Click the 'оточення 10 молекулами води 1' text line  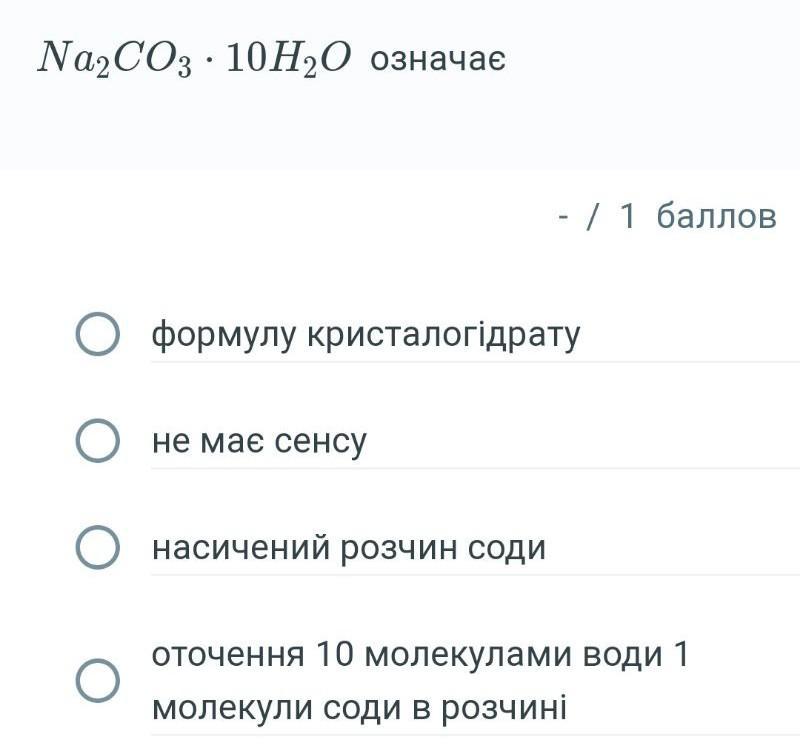[420, 655]
